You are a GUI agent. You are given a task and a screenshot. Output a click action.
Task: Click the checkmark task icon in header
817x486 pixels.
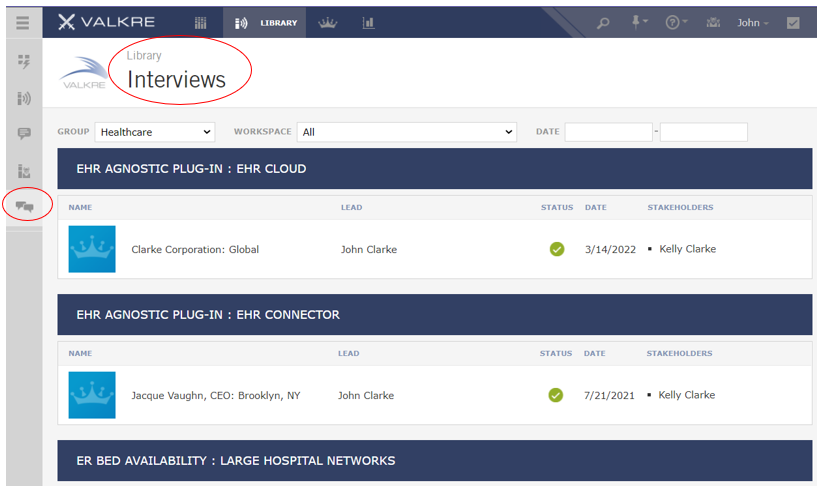point(793,23)
